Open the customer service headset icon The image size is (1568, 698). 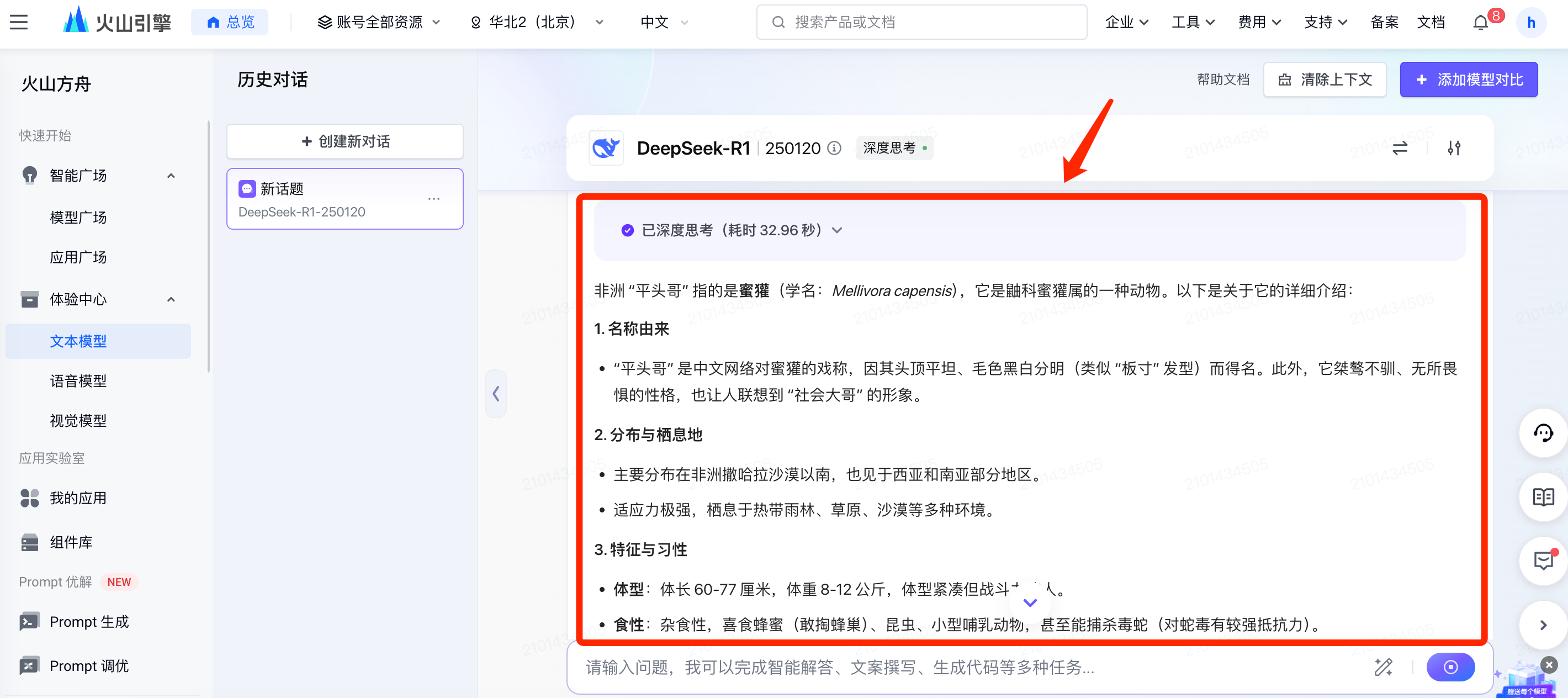point(1543,433)
